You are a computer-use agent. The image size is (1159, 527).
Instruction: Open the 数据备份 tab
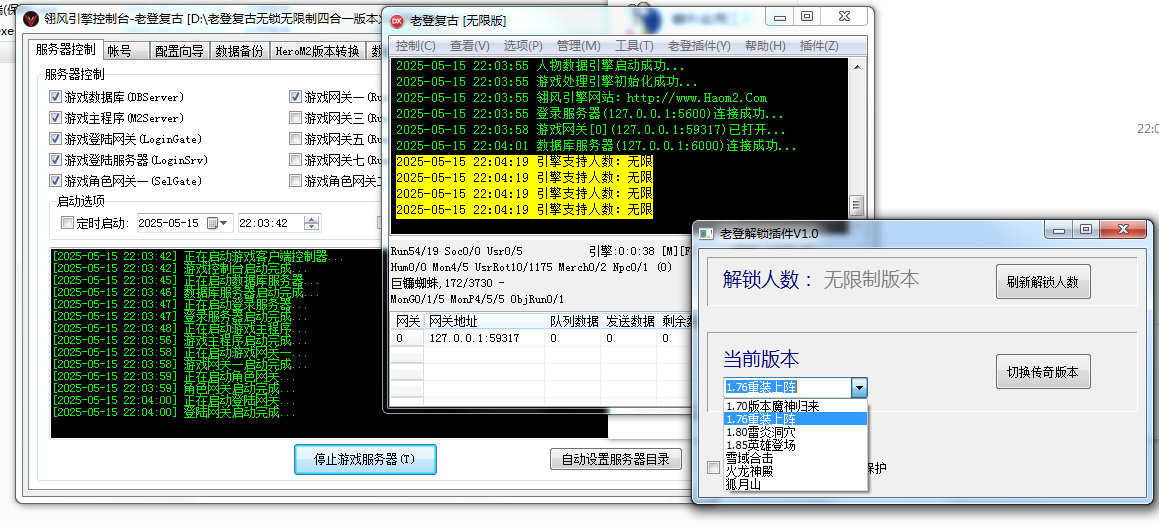[x=239, y=51]
